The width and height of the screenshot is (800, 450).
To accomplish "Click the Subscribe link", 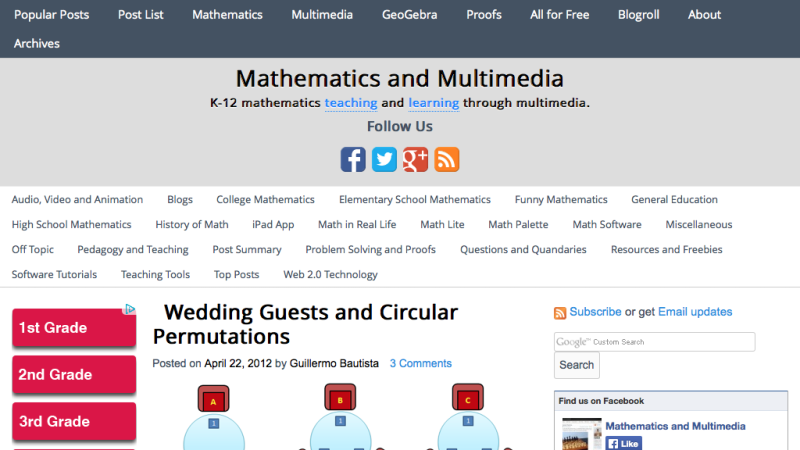I will (x=595, y=312).
